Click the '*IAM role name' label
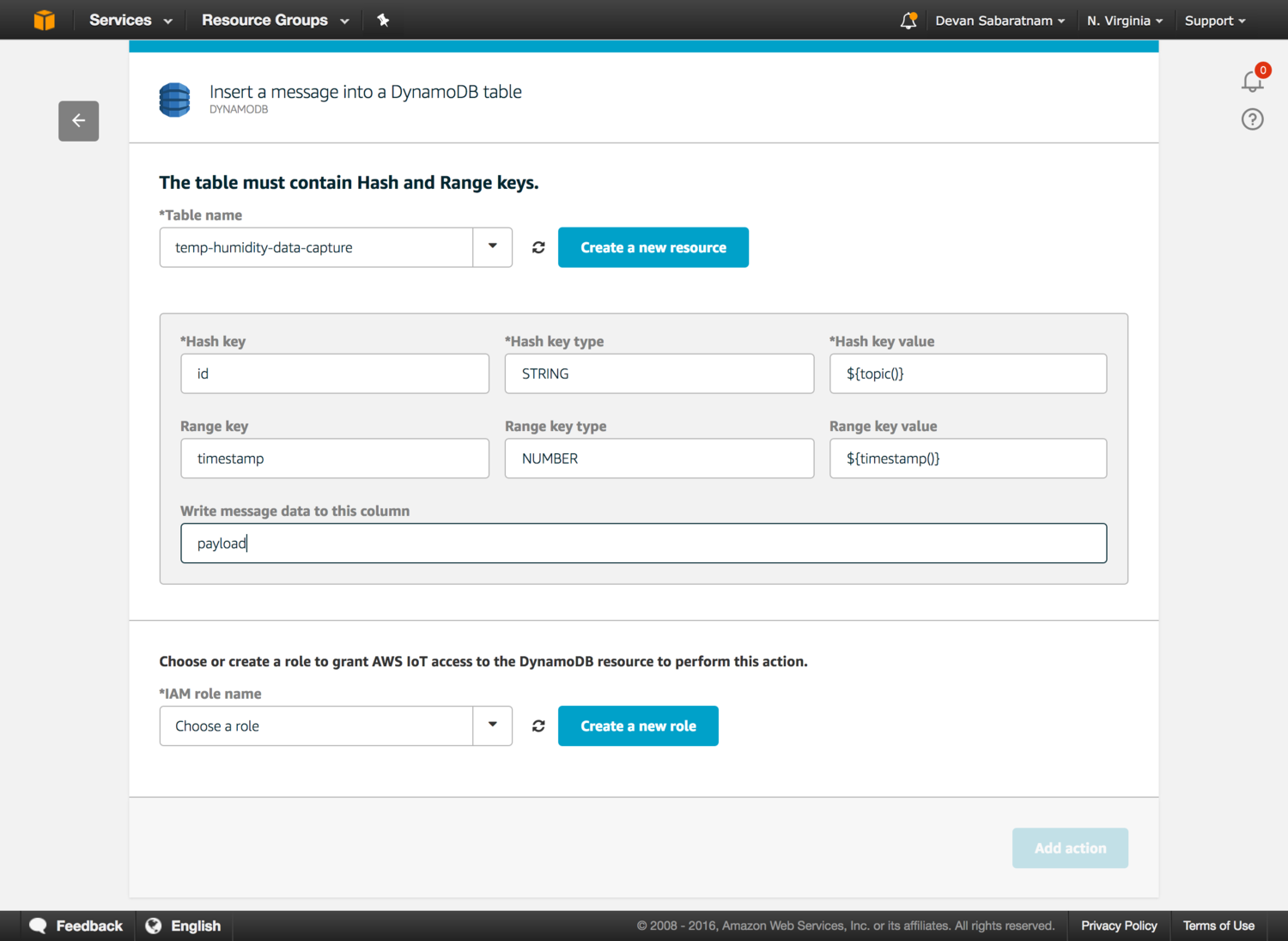1288x941 pixels. [210, 694]
